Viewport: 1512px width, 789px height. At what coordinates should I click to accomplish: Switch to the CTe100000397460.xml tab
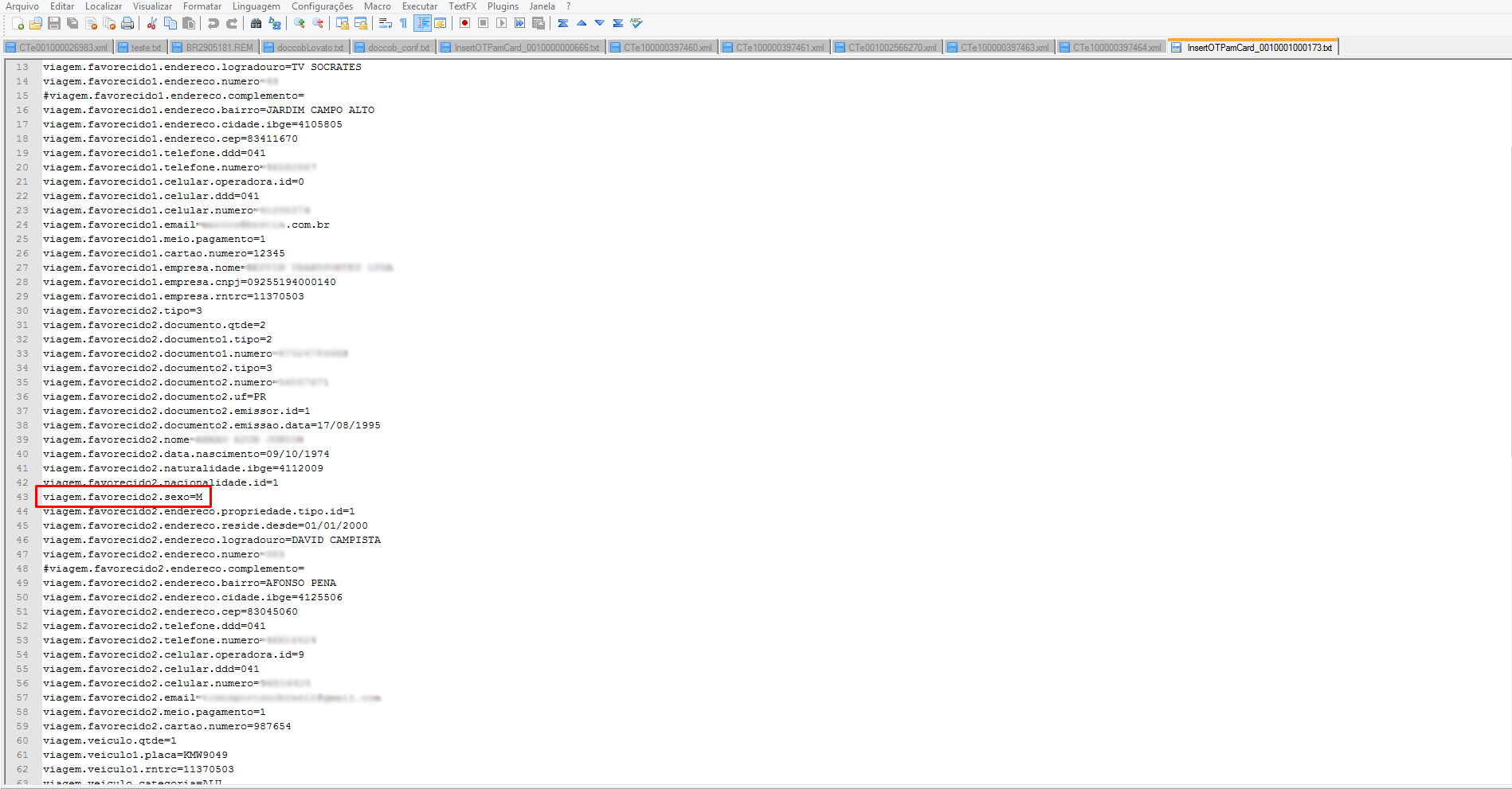tap(662, 48)
